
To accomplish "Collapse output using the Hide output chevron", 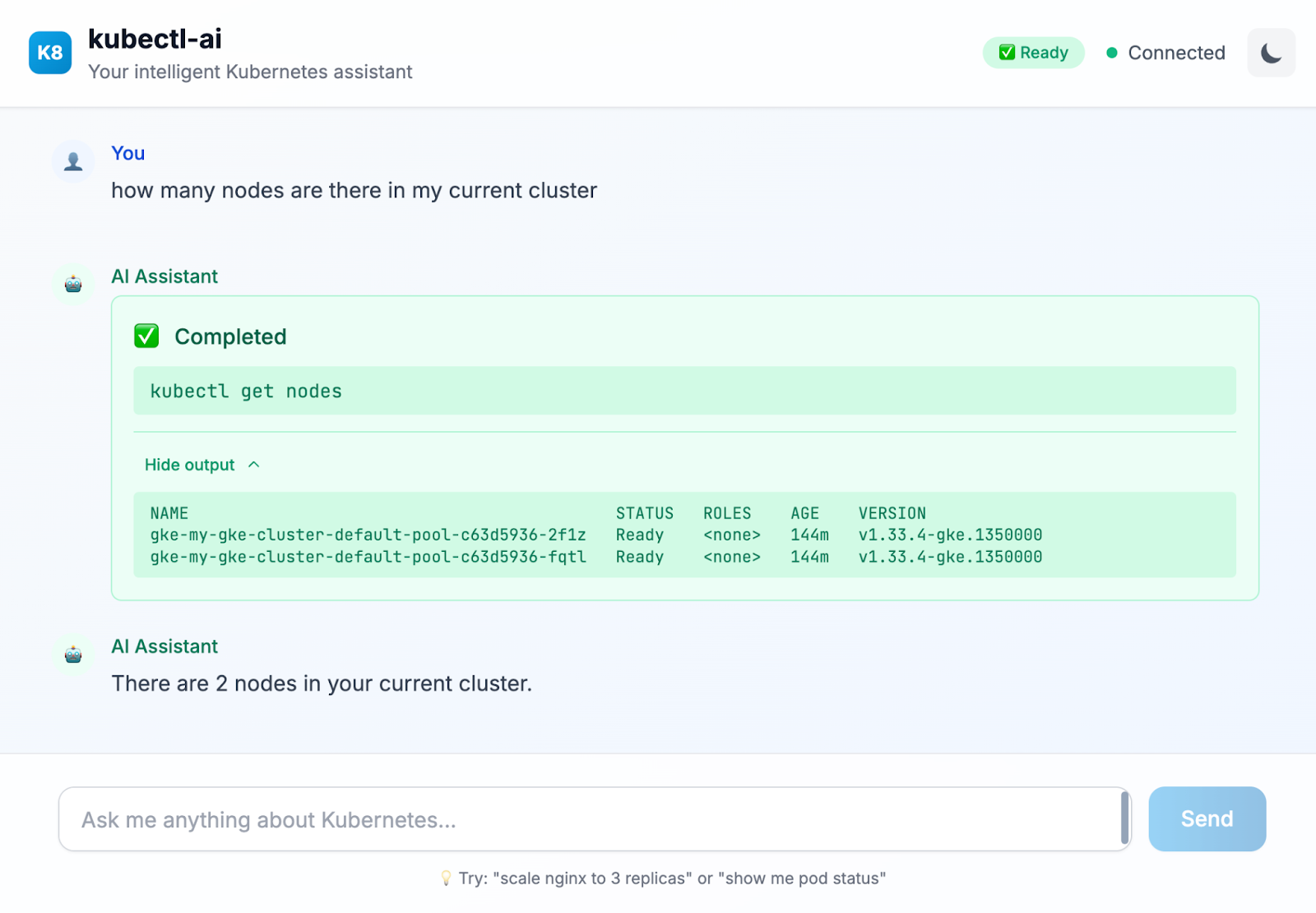I will click(254, 465).
